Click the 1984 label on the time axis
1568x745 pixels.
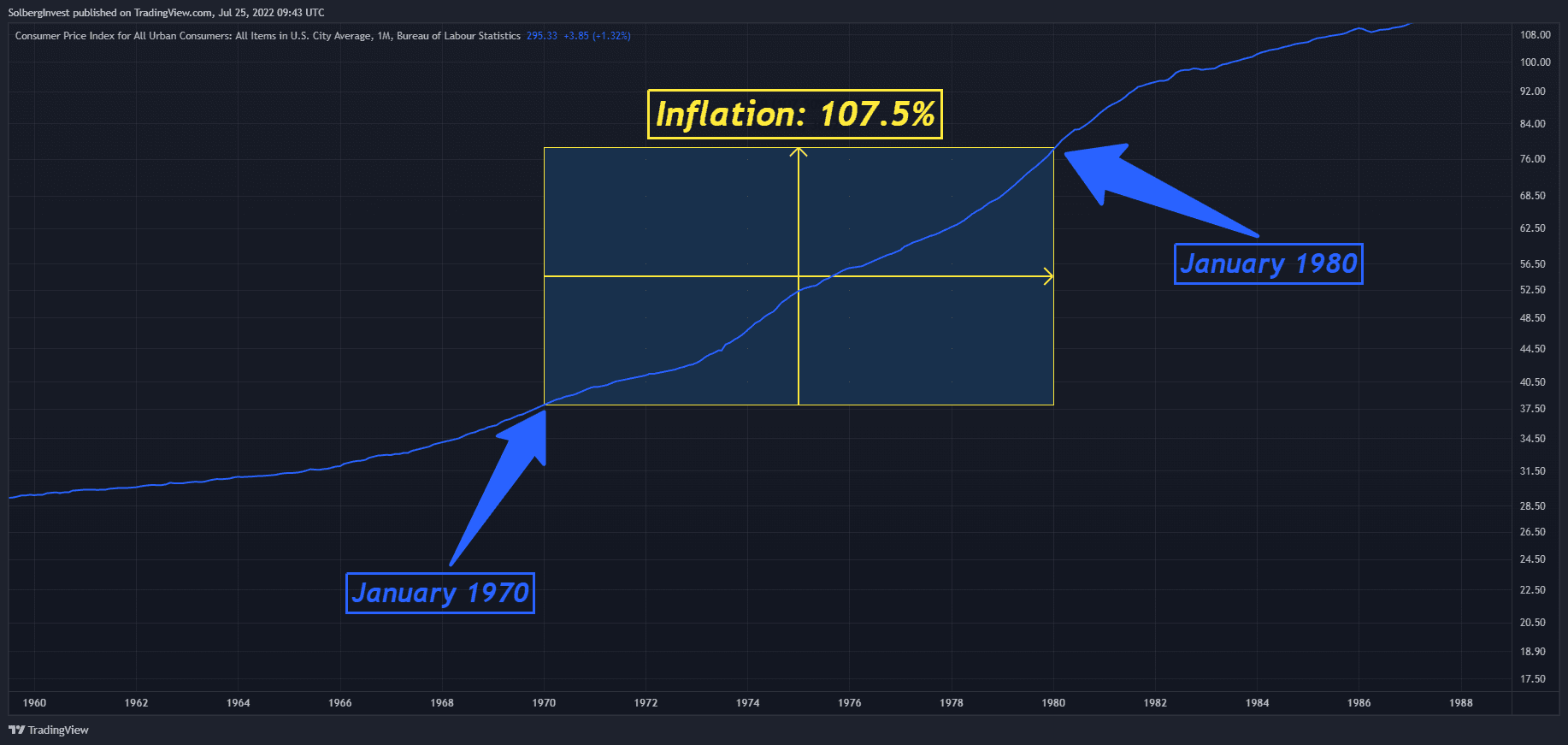click(1258, 703)
